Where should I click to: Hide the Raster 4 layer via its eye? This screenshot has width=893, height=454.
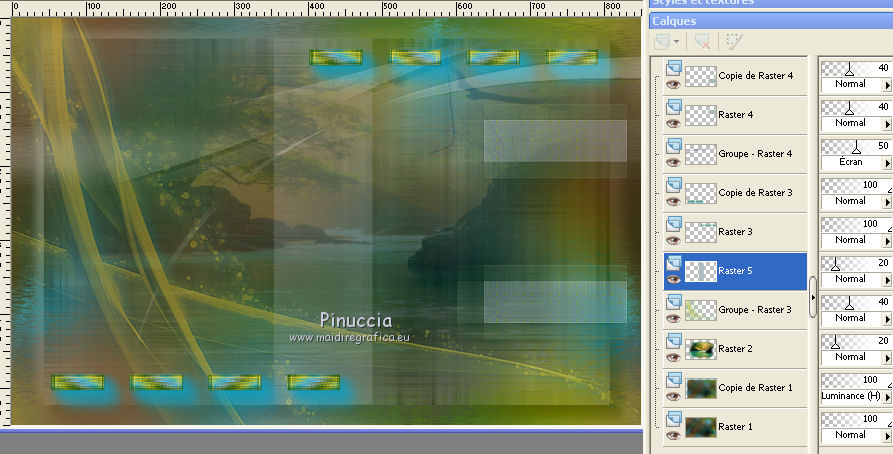[x=673, y=123]
